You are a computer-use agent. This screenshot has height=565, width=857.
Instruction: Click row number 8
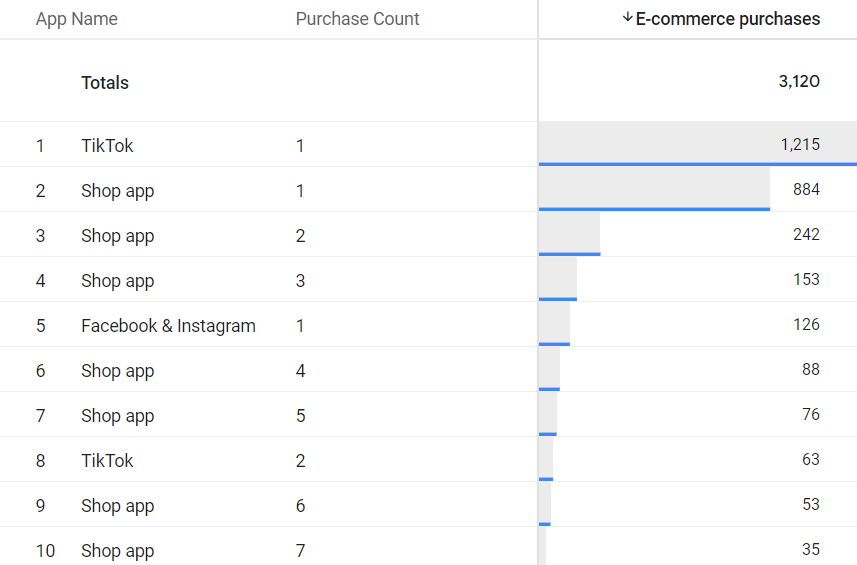pyautogui.click(x=40, y=461)
